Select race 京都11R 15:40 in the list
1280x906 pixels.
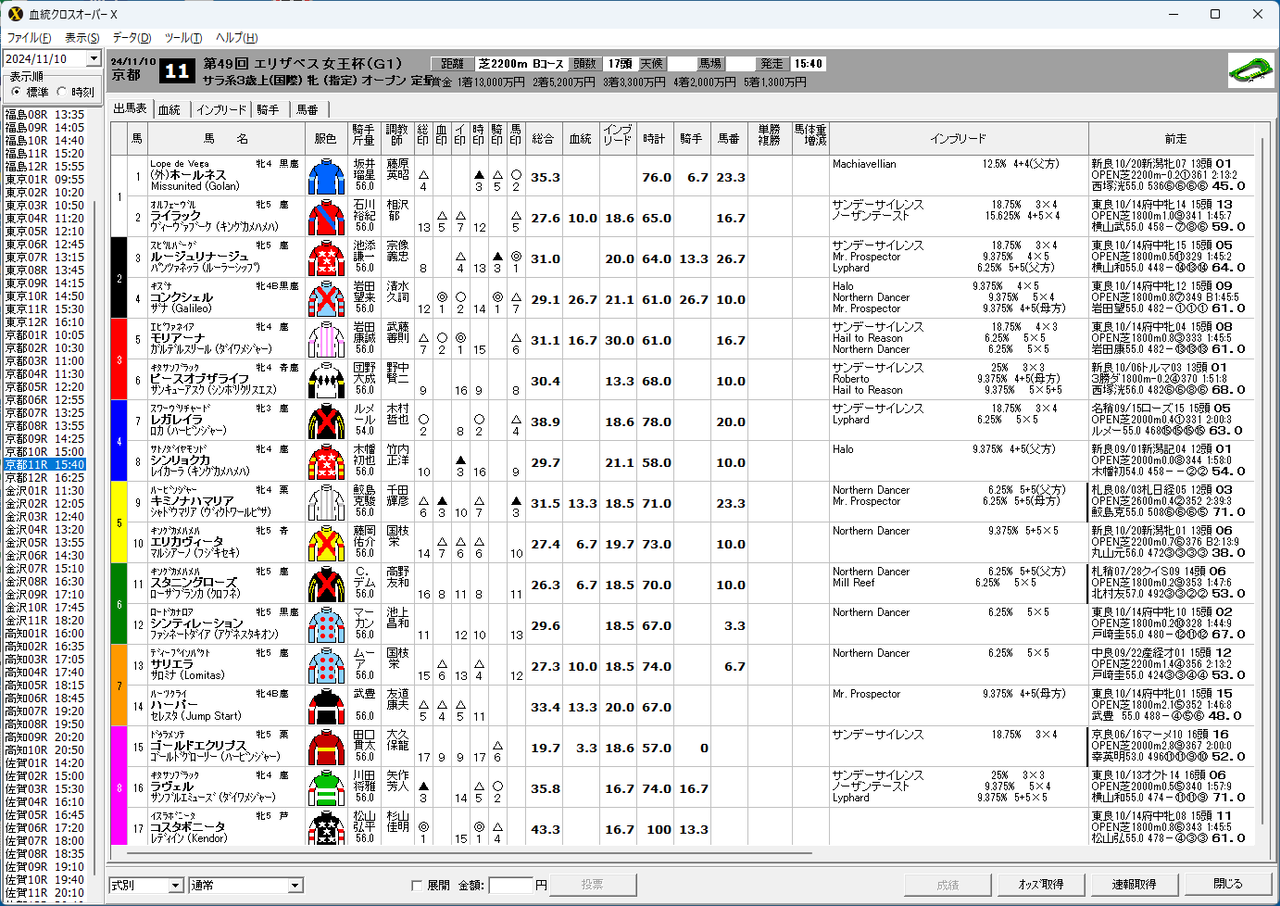(45, 465)
